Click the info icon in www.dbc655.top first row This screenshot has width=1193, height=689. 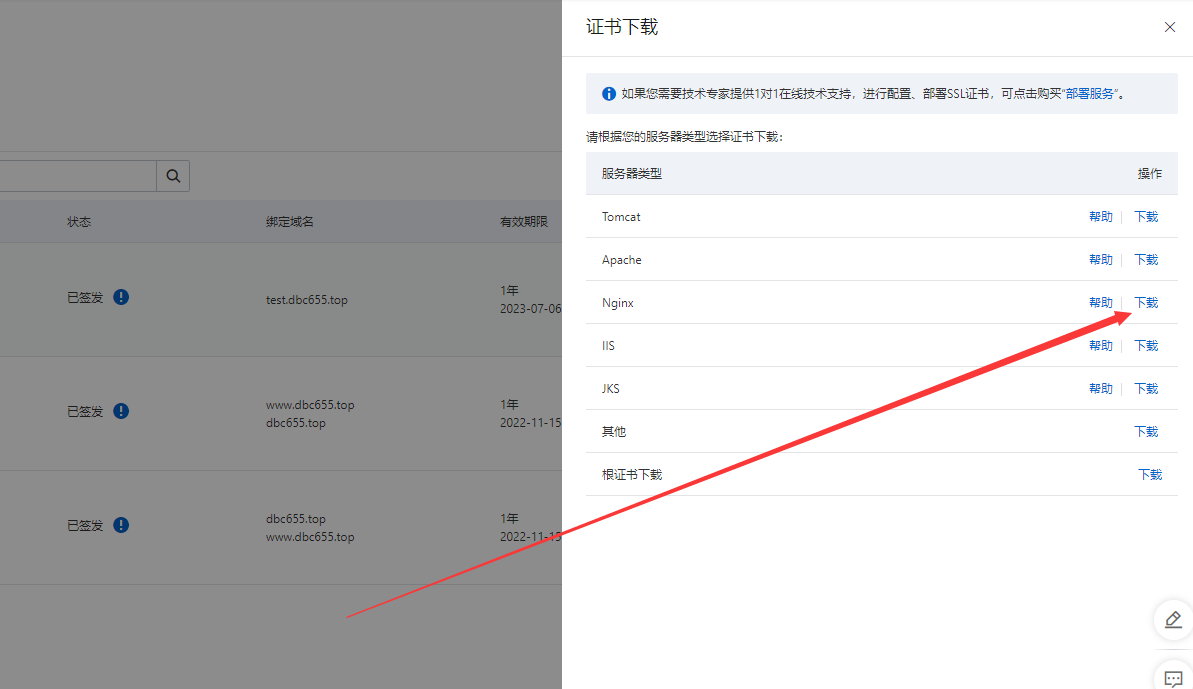121,411
